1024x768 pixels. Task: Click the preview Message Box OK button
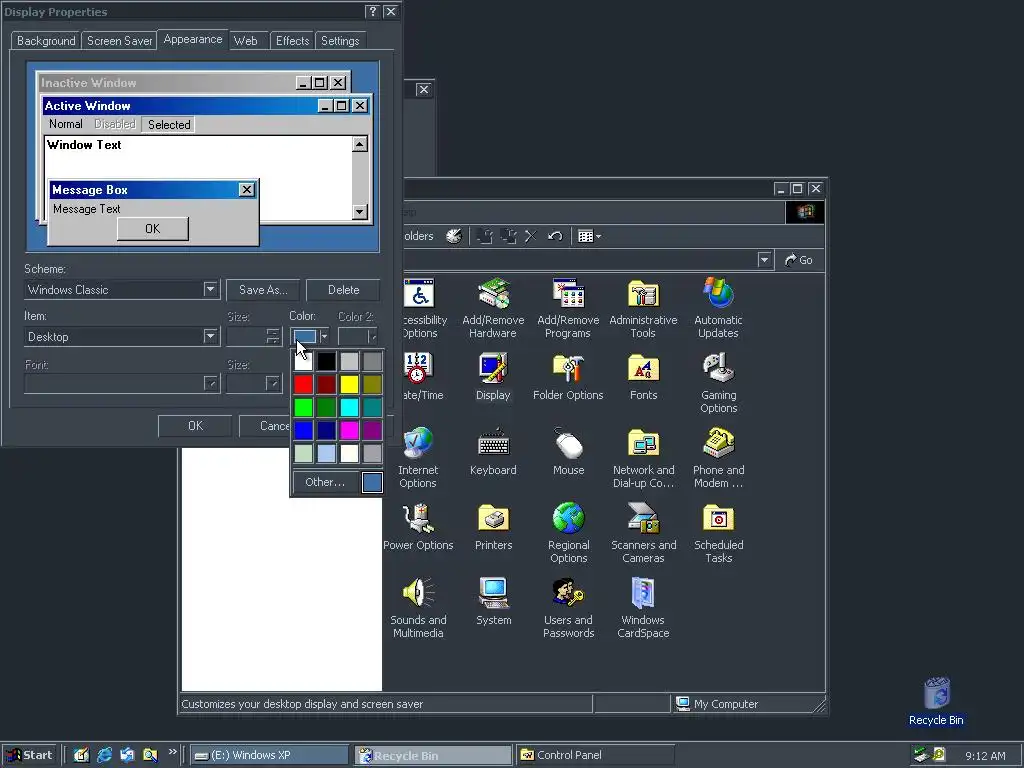coord(153,229)
